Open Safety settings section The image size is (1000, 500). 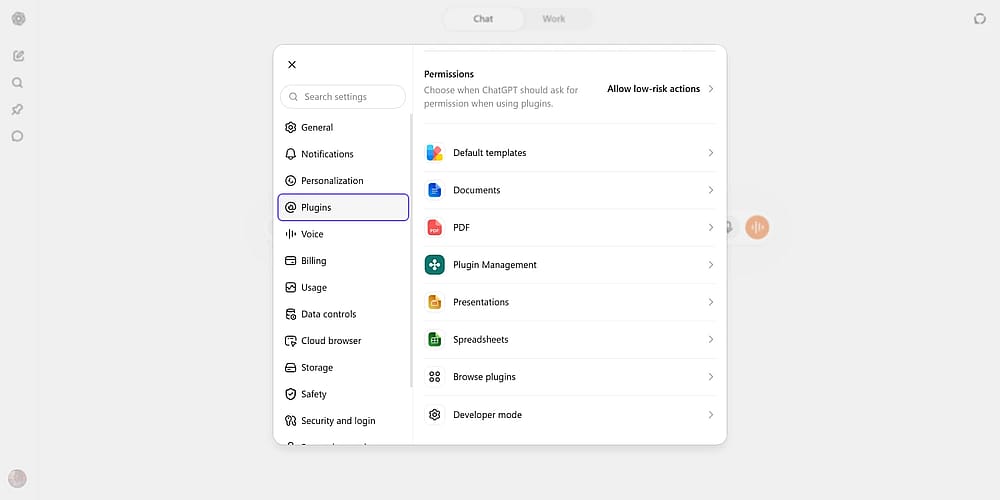pyautogui.click(x=343, y=394)
